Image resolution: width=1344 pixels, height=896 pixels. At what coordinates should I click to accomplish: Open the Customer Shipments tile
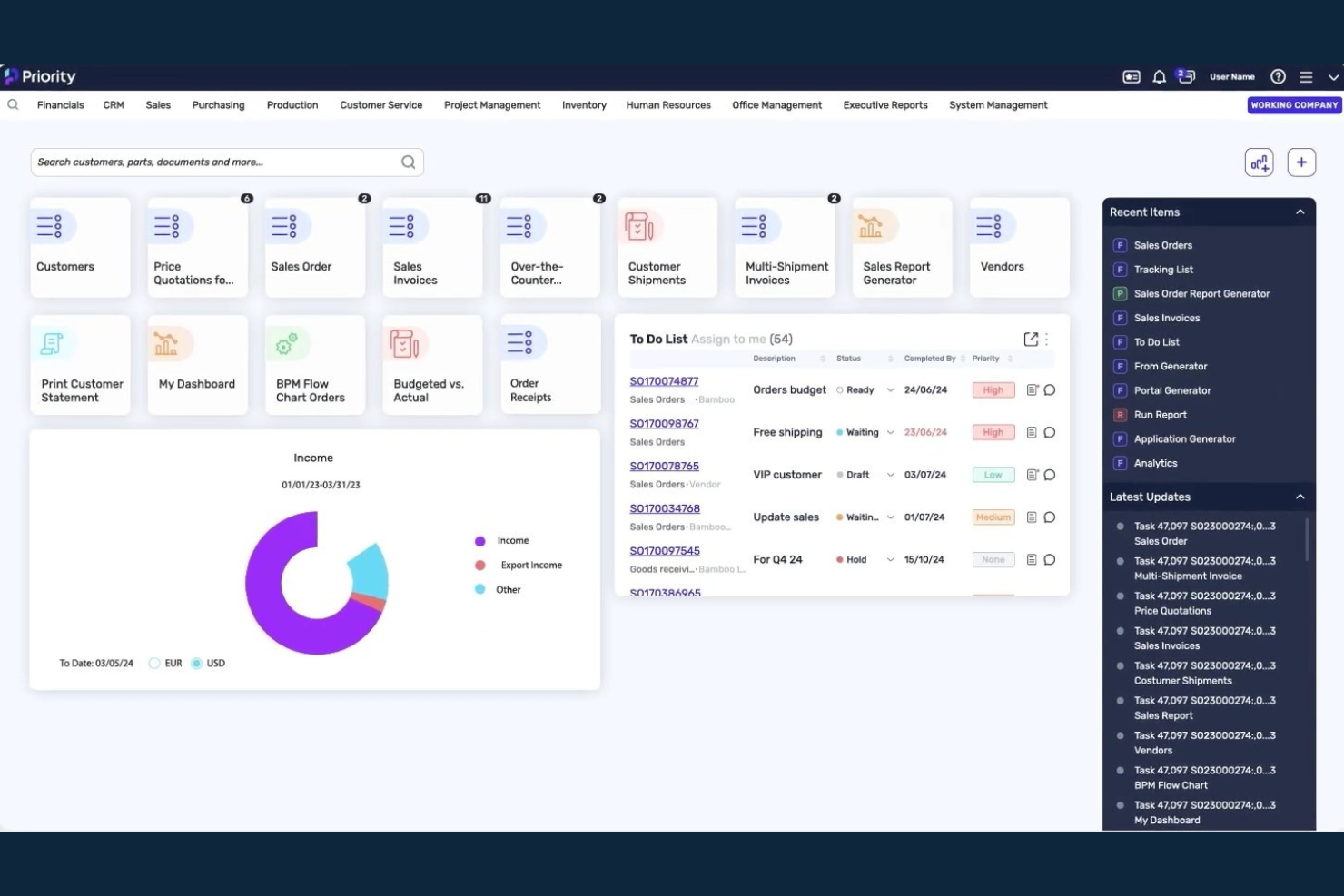tap(667, 247)
